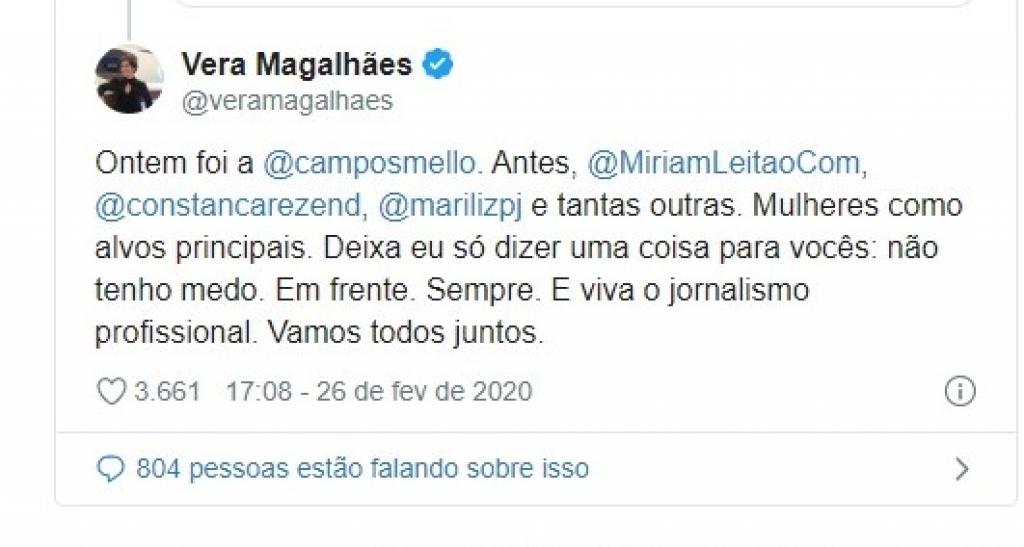Viewport: 1024px width, 547px height.
Task: Open the tweet info icon
Action: pos(960,392)
